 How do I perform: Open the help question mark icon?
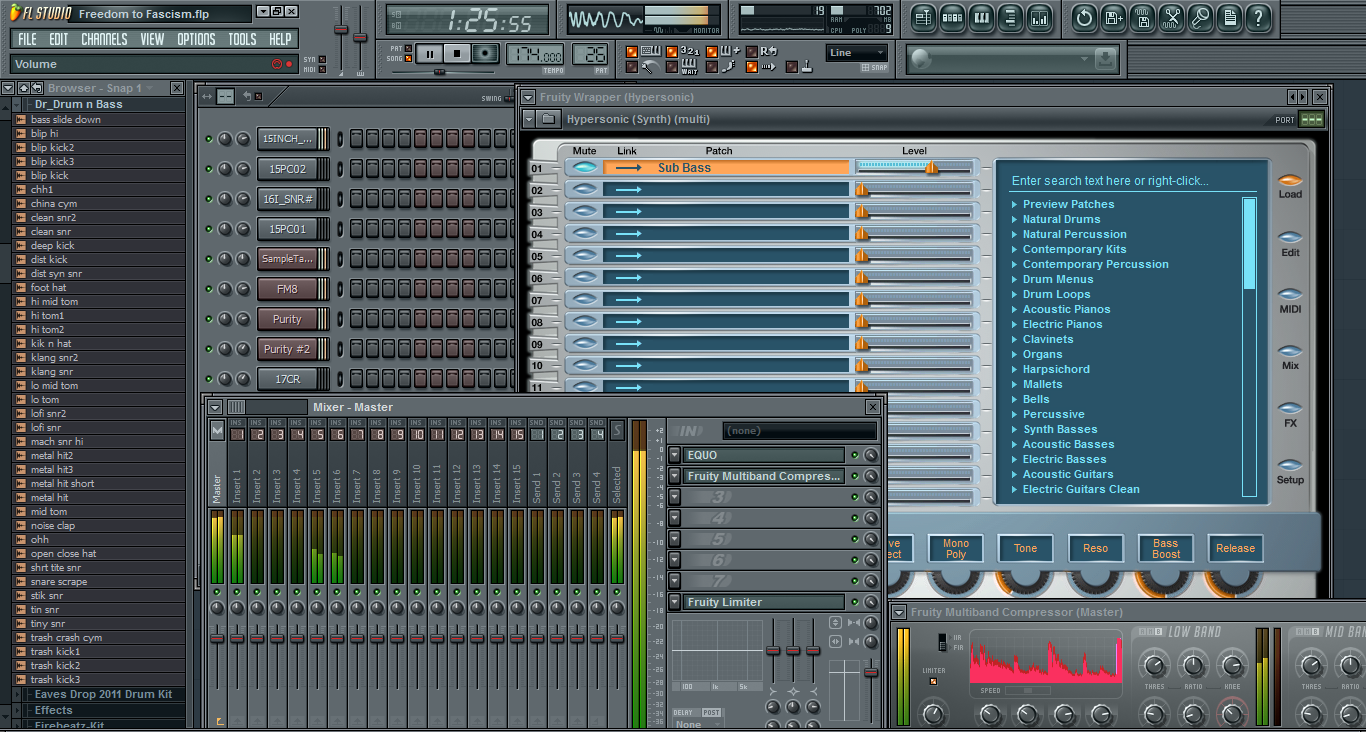pos(1258,18)
